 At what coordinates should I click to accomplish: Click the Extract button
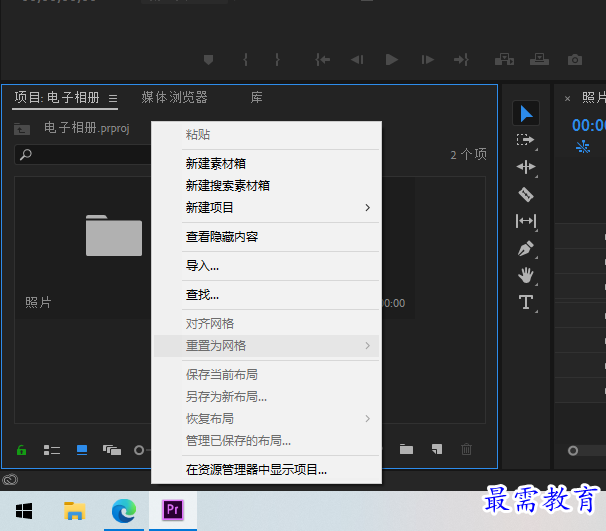click(539, 60)
